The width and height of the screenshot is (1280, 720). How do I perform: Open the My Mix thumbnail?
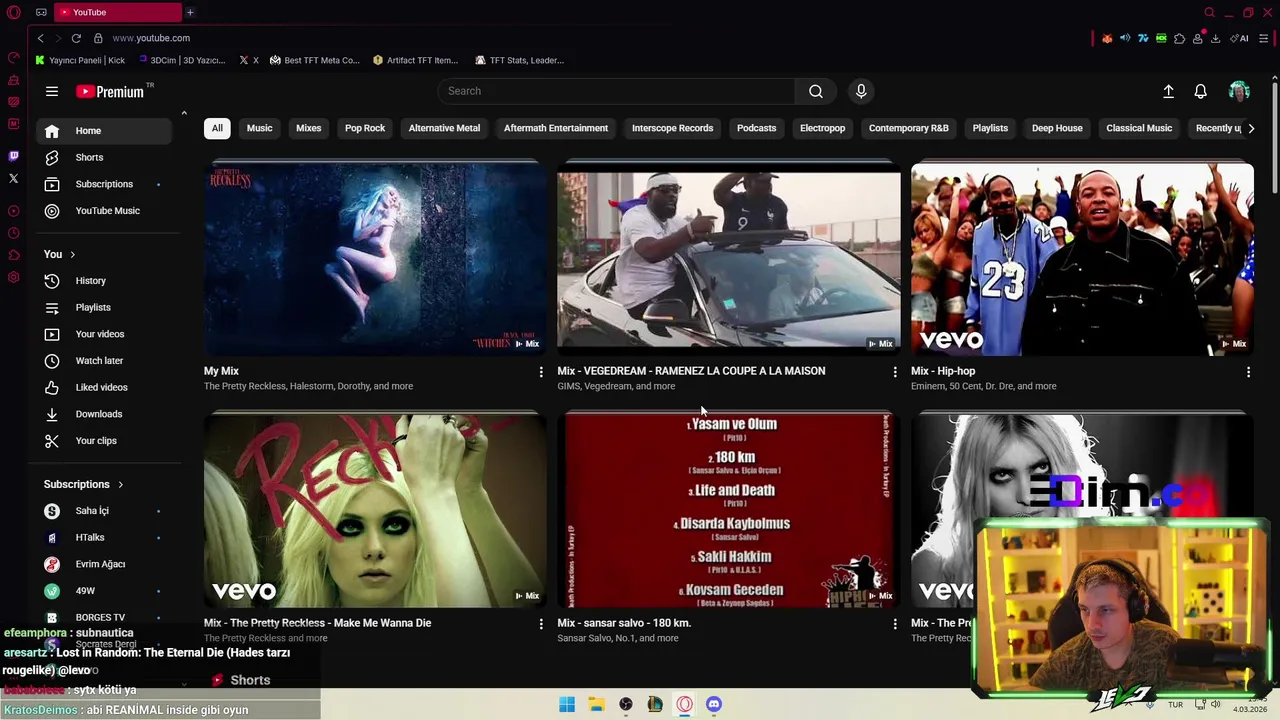pos(375,258)
